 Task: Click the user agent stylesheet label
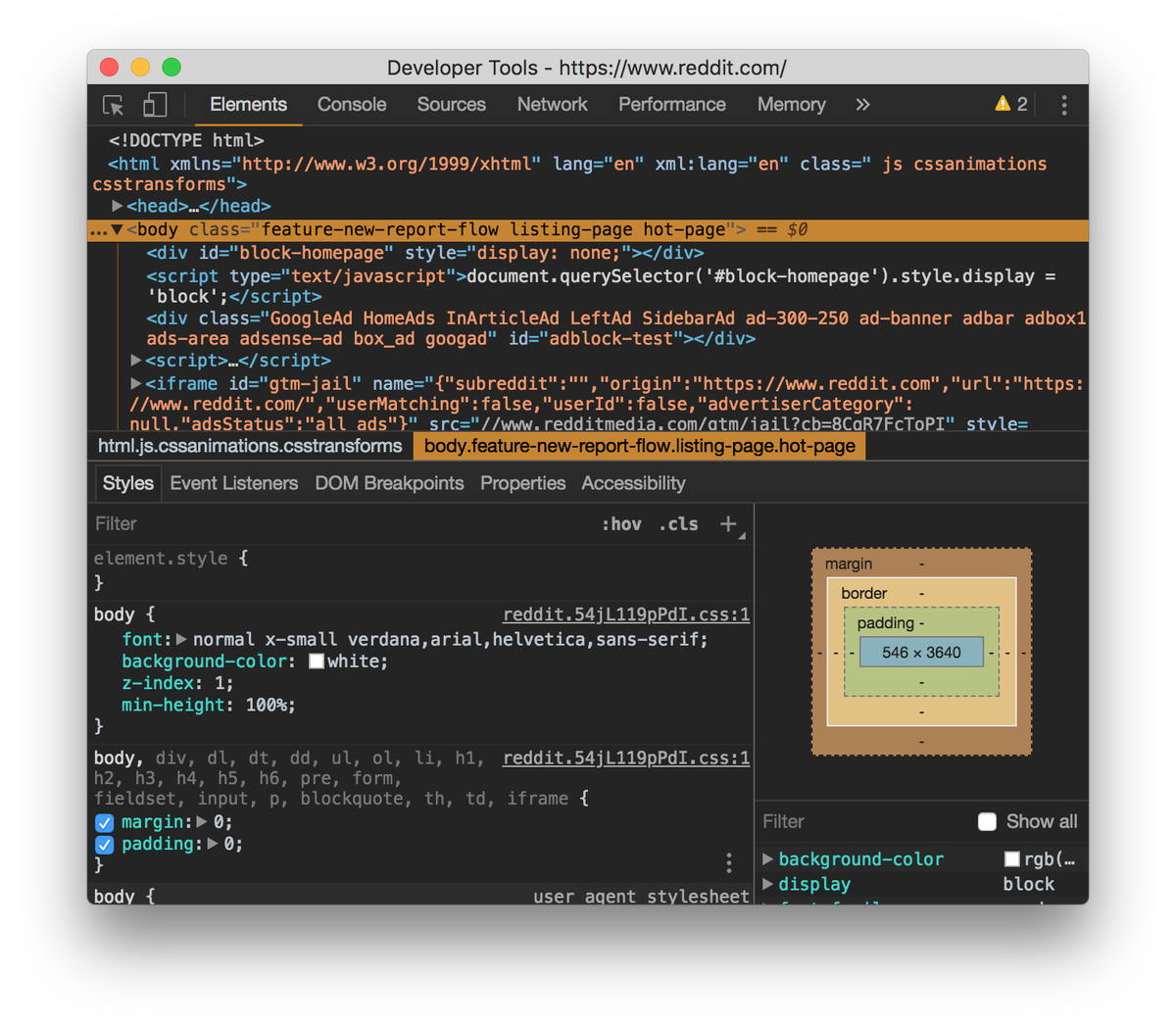(x=641, y=896)
